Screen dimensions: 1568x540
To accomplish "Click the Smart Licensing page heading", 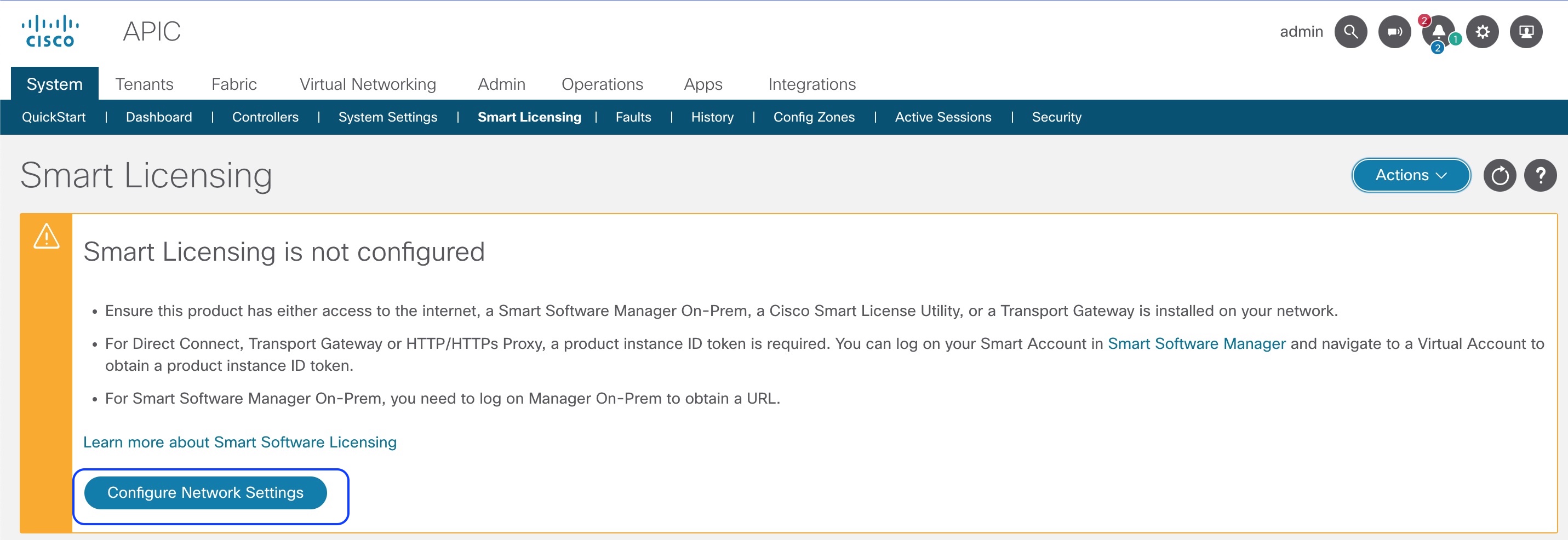I will point(146,176).
